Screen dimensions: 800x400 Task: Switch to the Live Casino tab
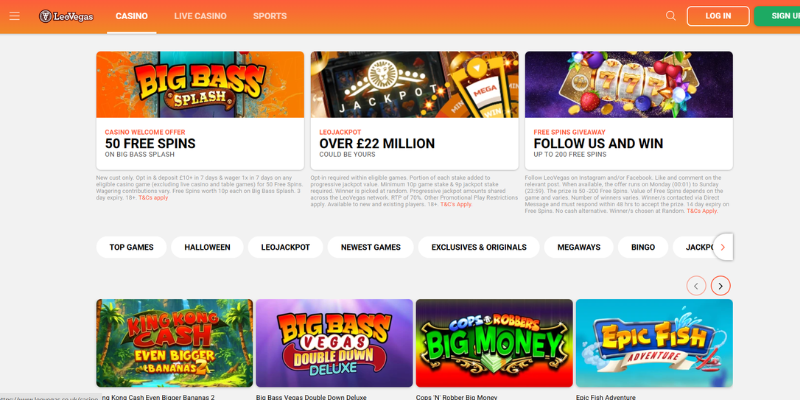point(200,16)
